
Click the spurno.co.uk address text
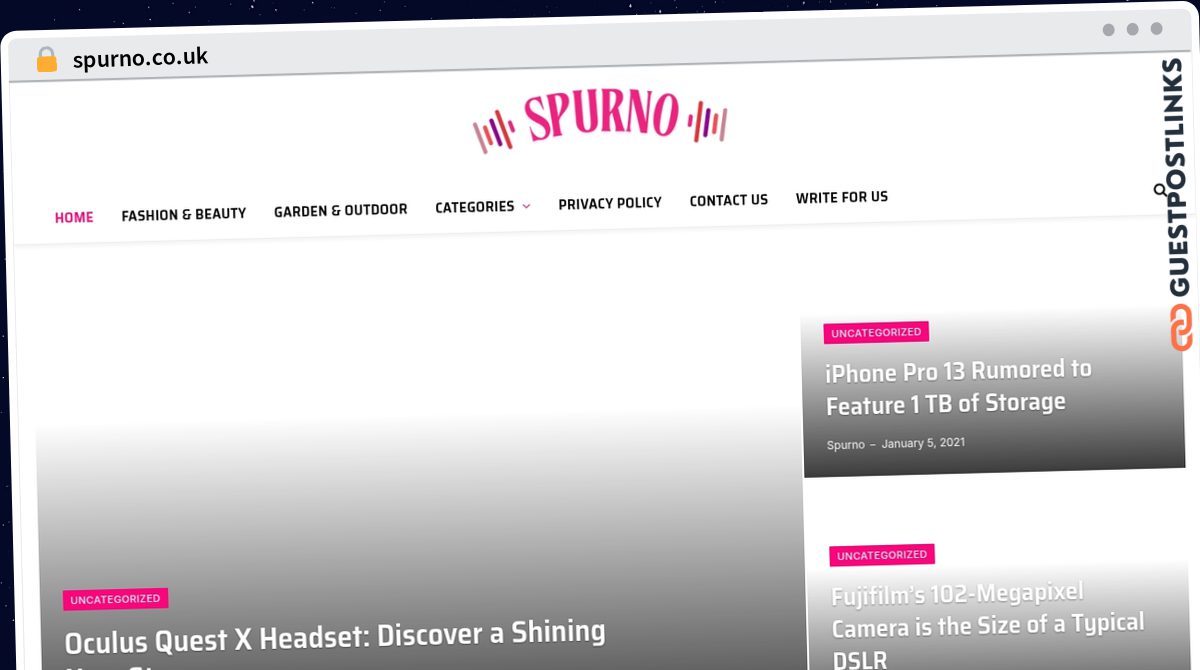[140, 58]
